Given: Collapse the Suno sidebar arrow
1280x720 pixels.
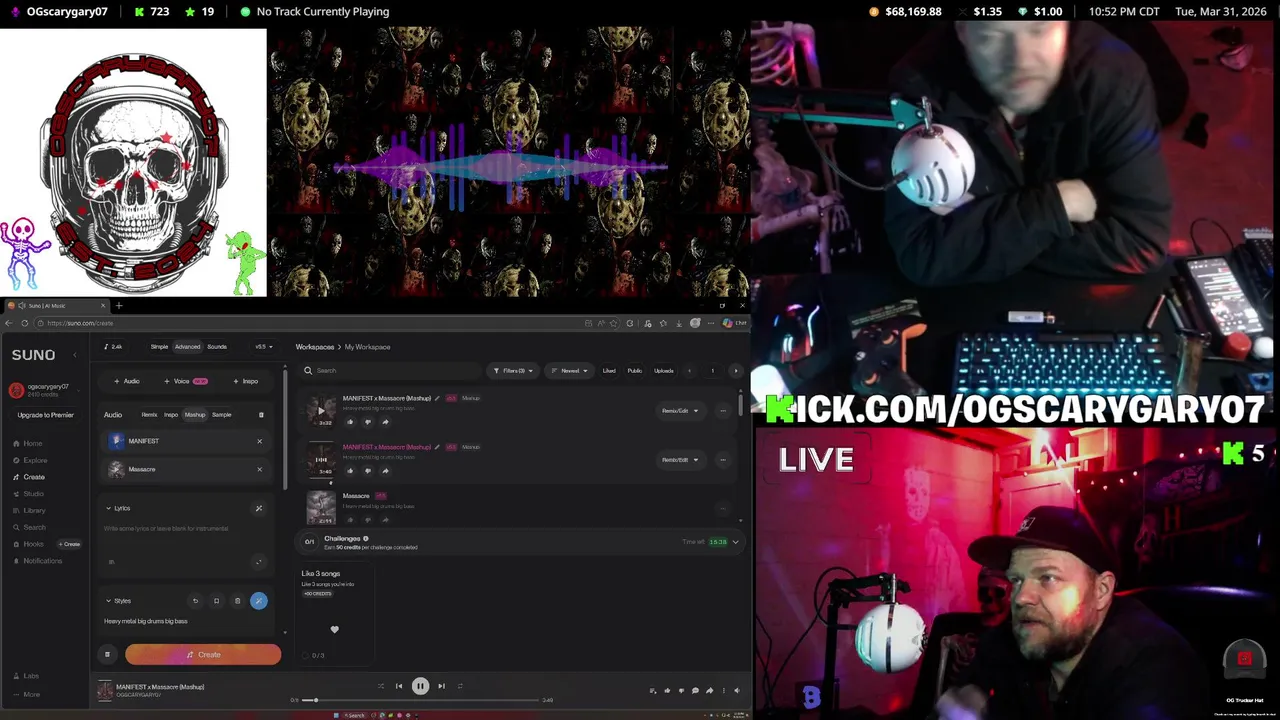Looking at the screenshot, I should tap(75, 355).
